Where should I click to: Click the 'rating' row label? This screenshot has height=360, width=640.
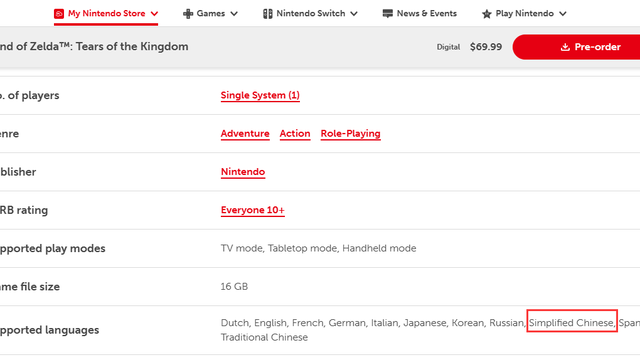[x=32, y=210]
